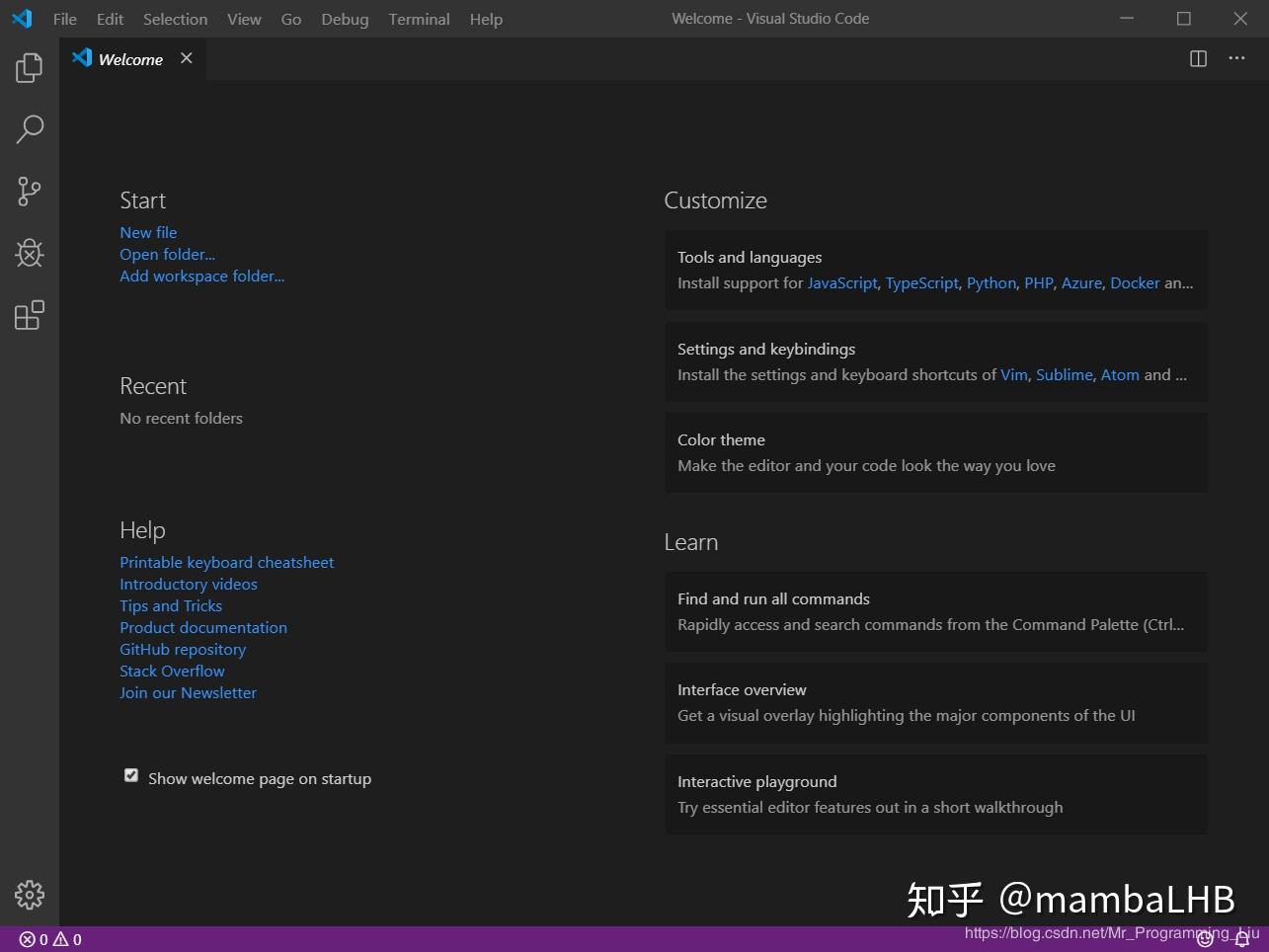Open the Extensions view icon

click(x=29, y=314)
